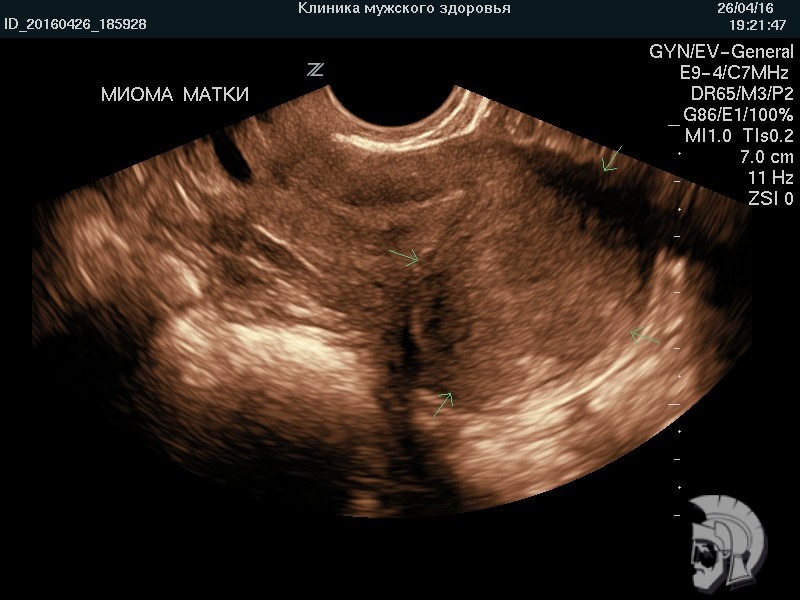Click the 7.0 cm depth value
800x600 pixels.
coord(766,157)
